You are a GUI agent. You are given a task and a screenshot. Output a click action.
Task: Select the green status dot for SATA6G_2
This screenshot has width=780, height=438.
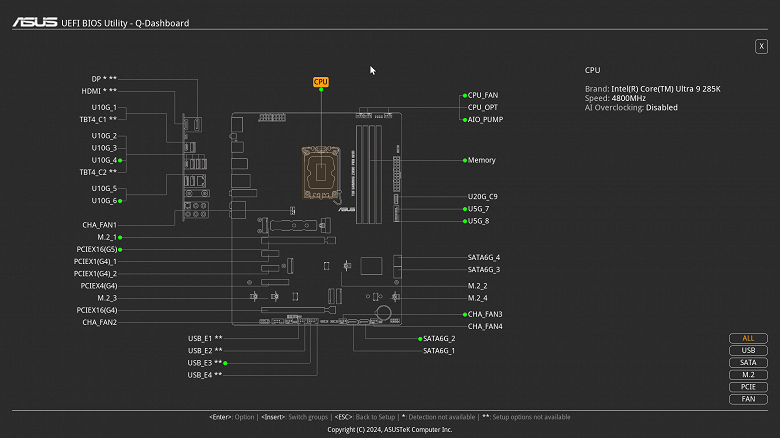(420, 338)
